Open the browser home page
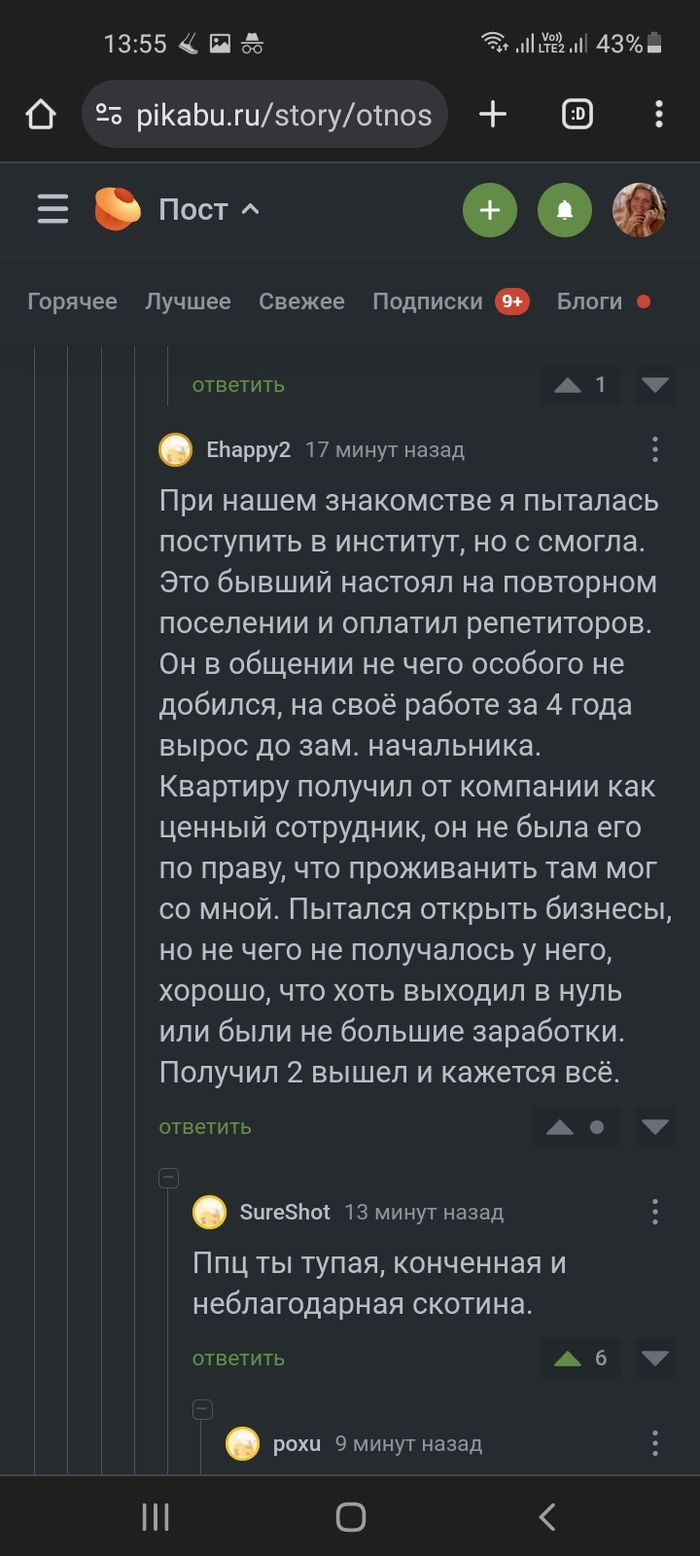The width and height of the screenshot is (700, 1556). (x=40, y=115)
